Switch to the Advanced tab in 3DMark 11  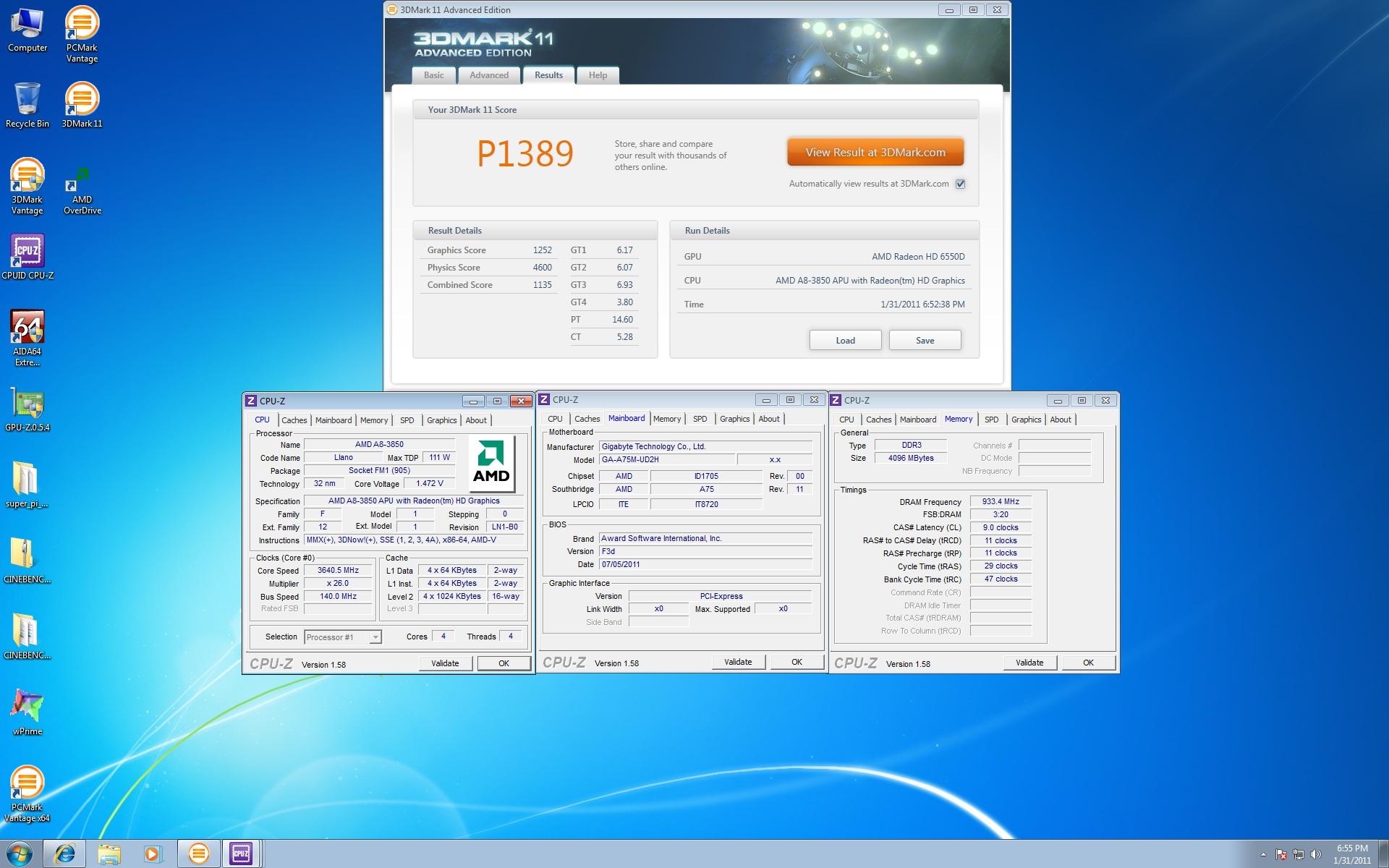[x=489, y=75]
